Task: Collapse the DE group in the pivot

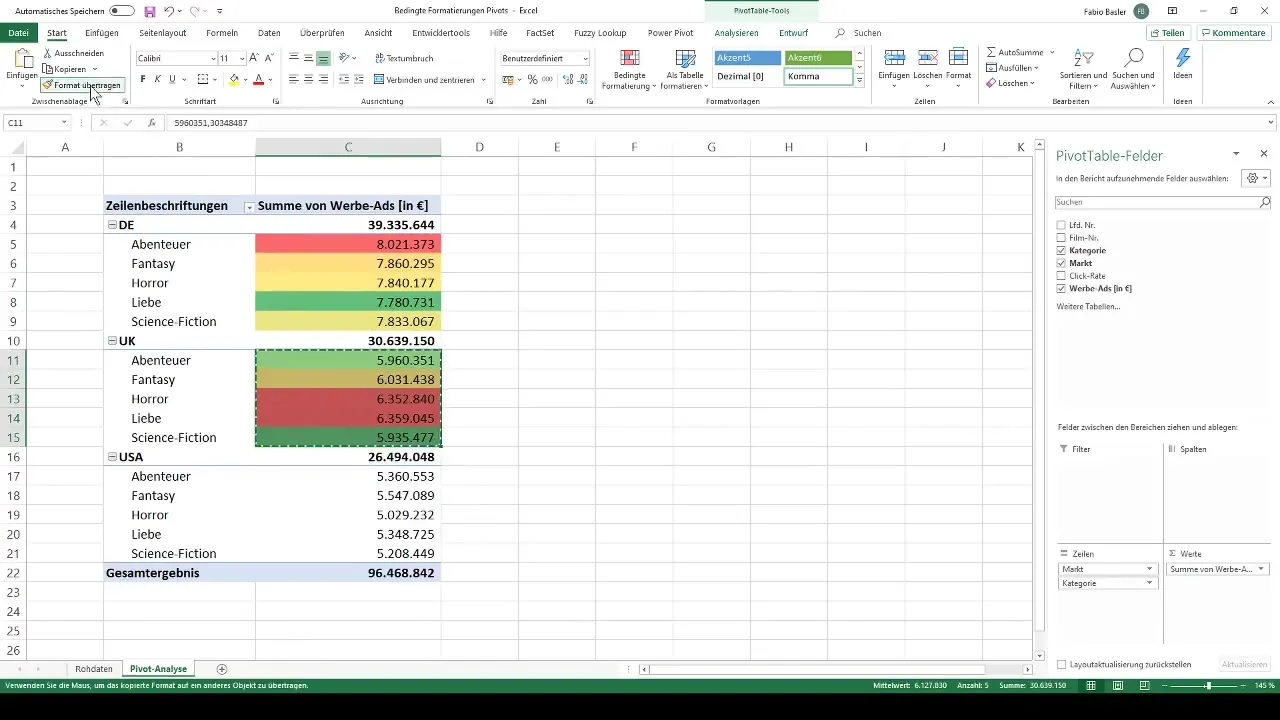Action: point(112,225)
